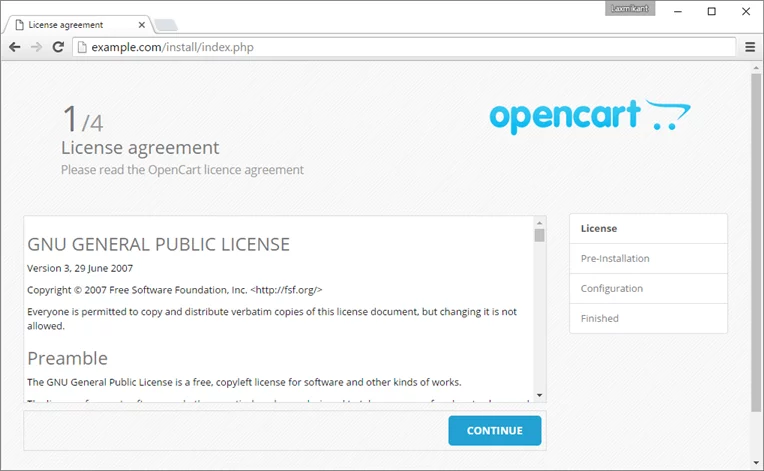Reload the page with refresh icon

[x=58, y=47]
